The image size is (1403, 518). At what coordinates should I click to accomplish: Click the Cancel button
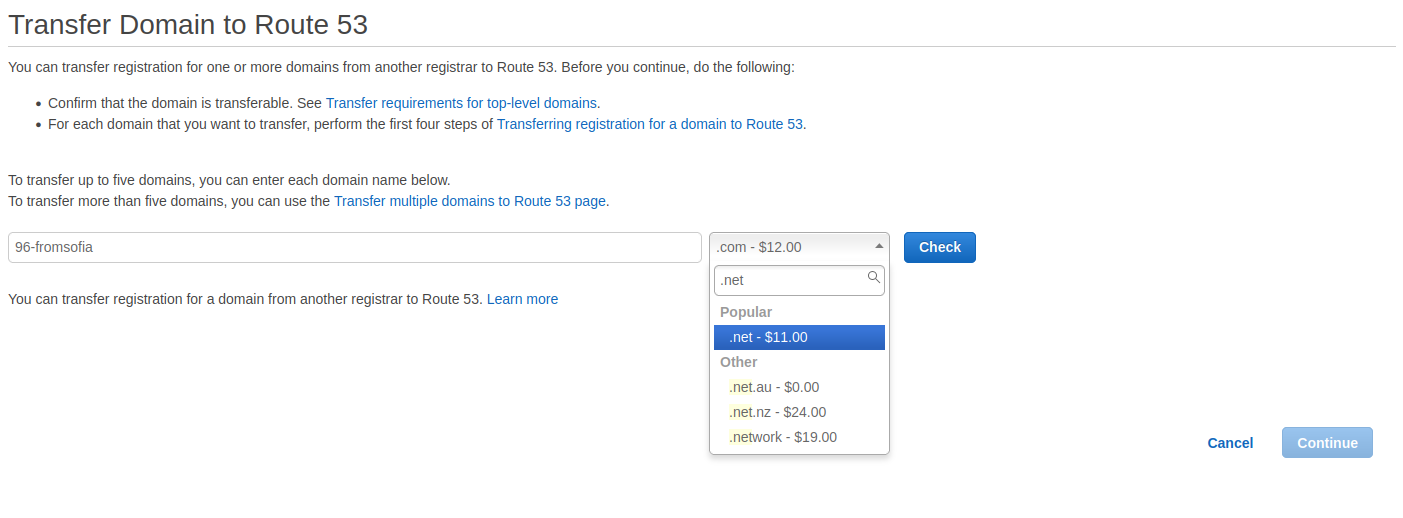pyautogui.click(x=1230, y=443)
